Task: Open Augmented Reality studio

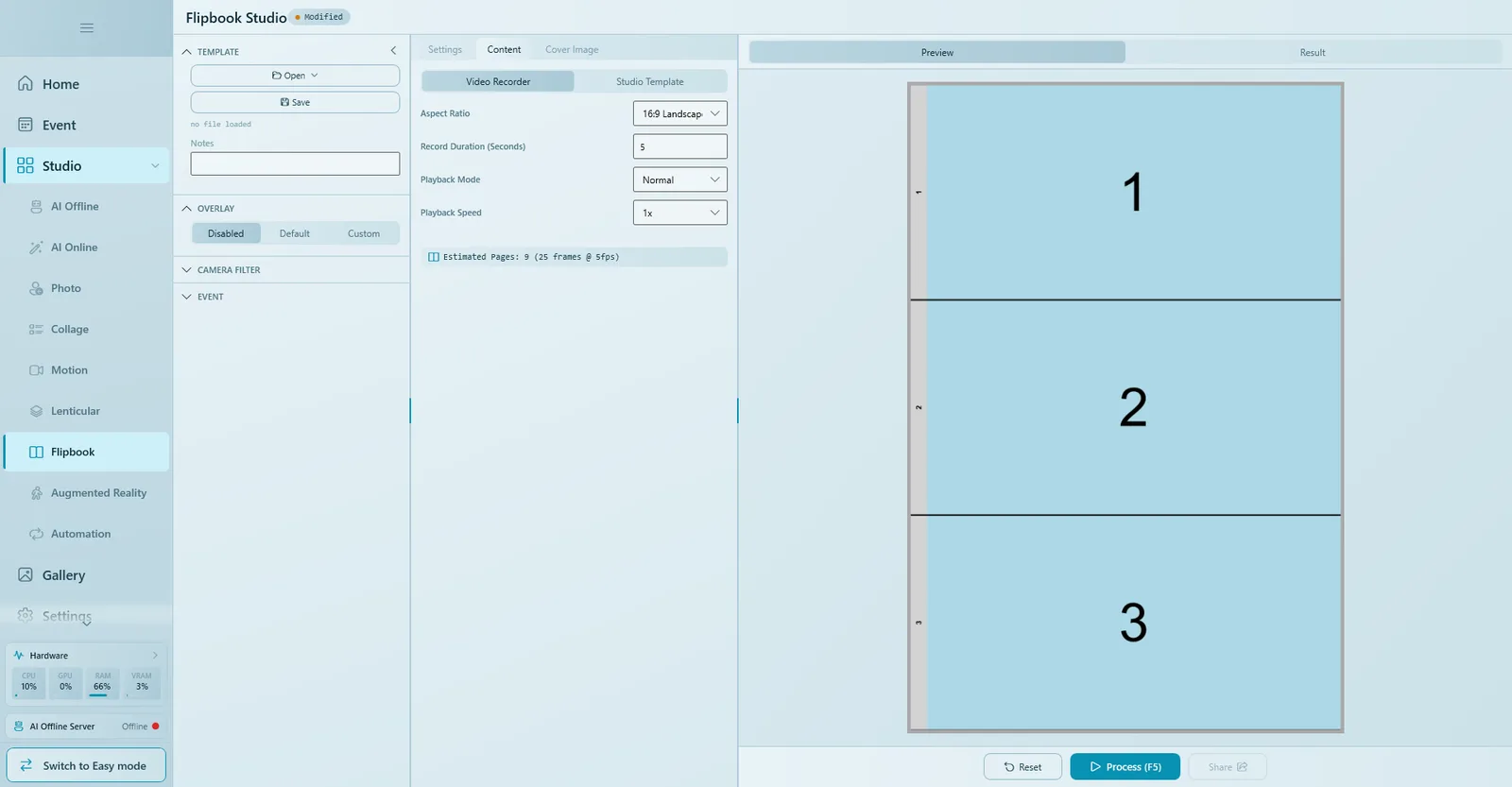Action: 86,493
